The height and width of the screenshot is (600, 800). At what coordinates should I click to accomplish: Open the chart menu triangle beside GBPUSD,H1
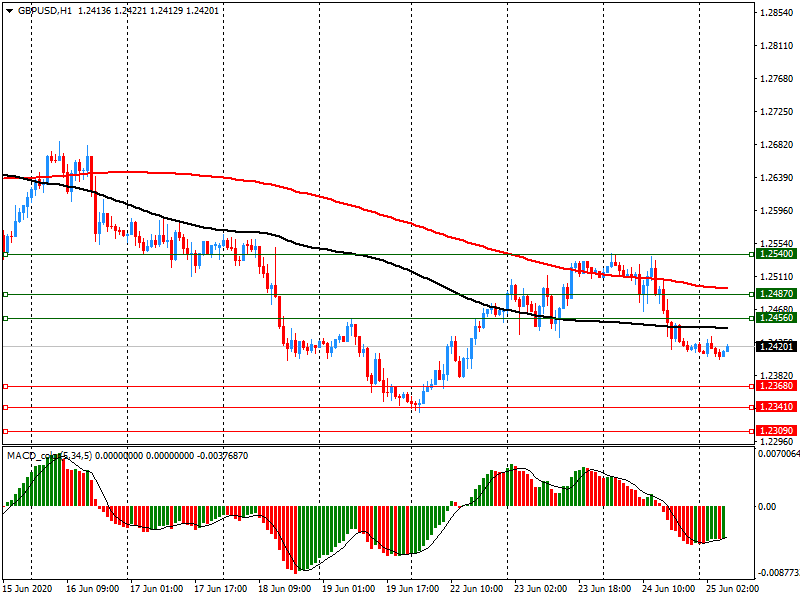[x=9, y=11]
